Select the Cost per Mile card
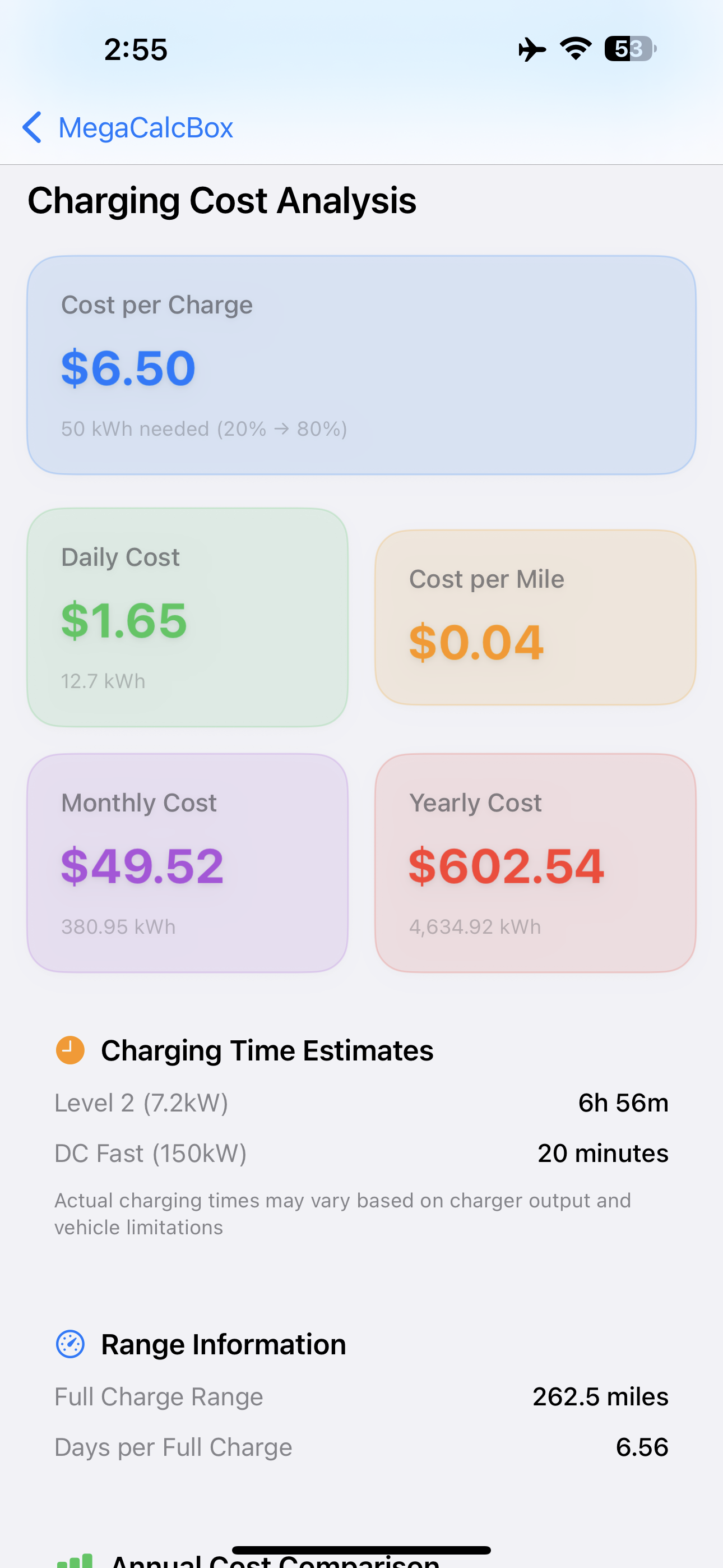Viewport: 723px width, 1568px height. point(536,617)
